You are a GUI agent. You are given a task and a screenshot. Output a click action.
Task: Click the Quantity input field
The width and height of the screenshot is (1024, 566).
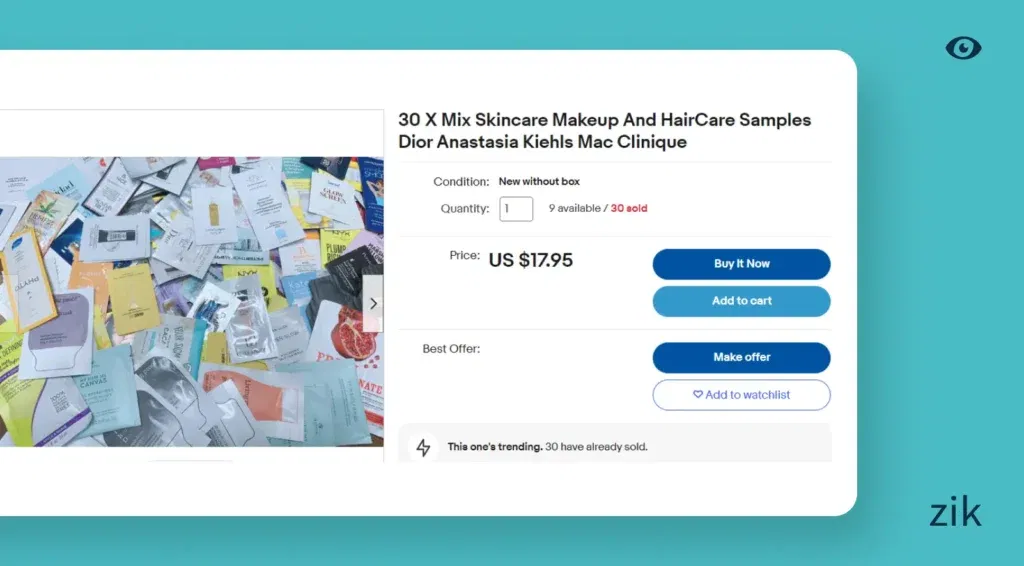[x=516, y=209]
